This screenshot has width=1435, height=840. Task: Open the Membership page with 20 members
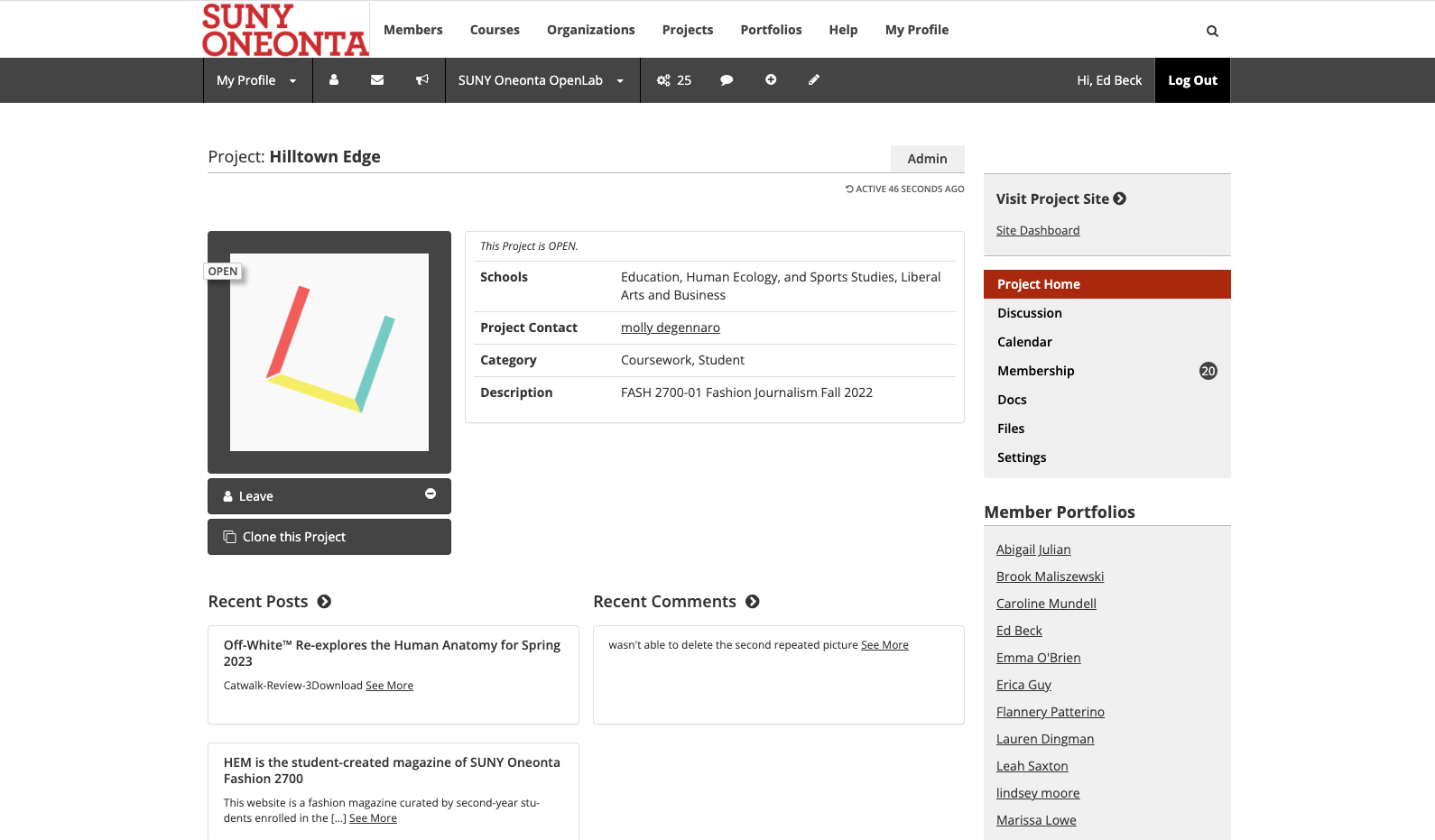[1036, 371]
